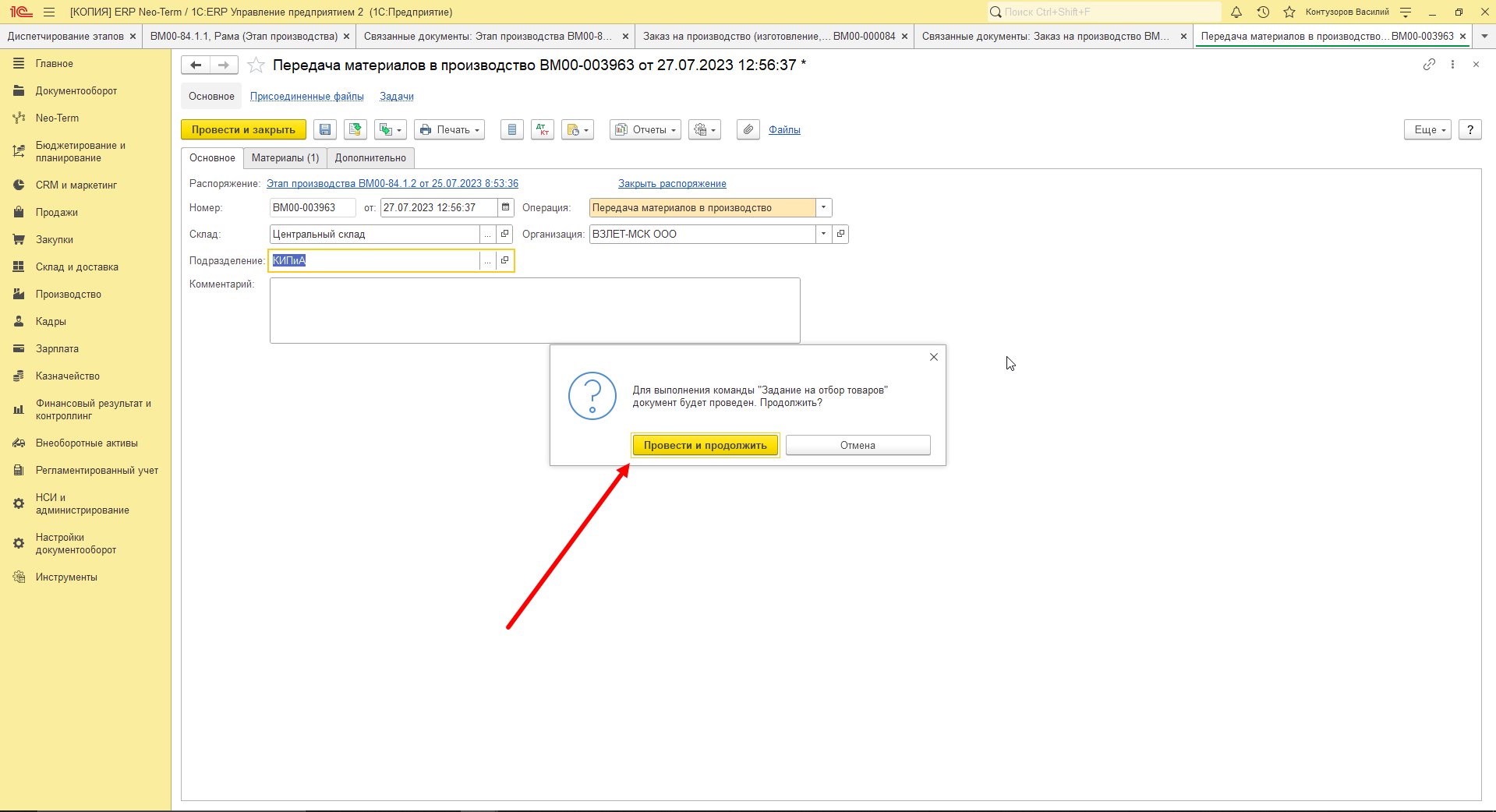Switch to the Материалы (1) tab
Viewport: 1496px width, 812px height.
coord(285,158)
